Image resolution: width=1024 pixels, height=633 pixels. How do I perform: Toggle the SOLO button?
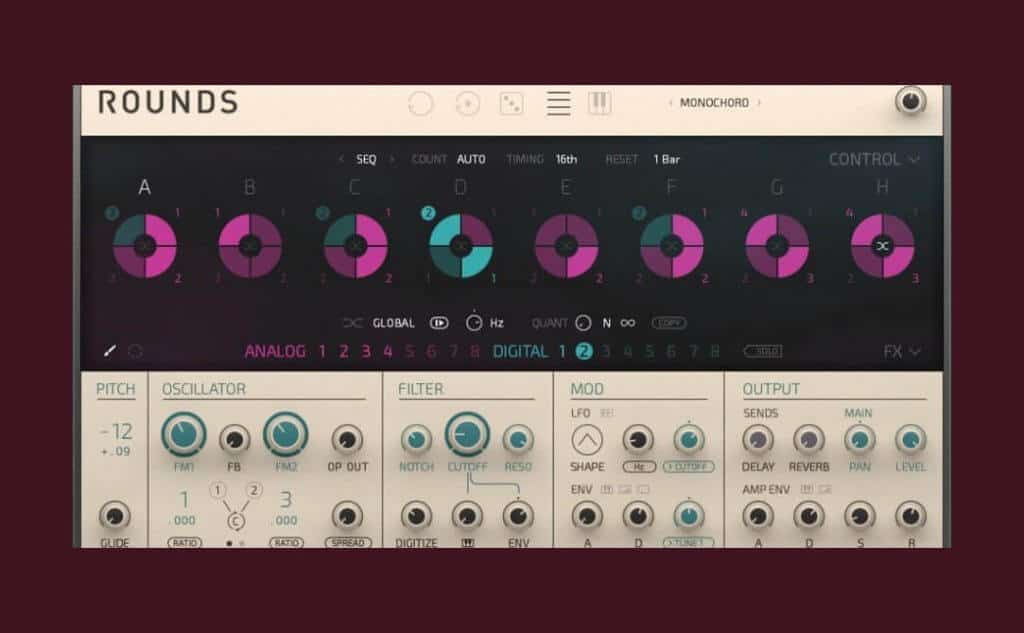[763, 351]
